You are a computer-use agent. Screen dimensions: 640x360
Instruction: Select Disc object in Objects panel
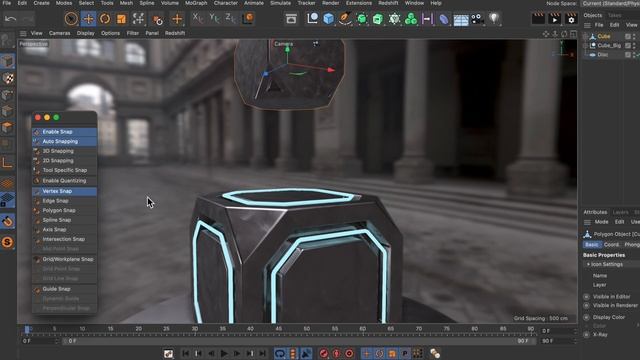[603, 55]
